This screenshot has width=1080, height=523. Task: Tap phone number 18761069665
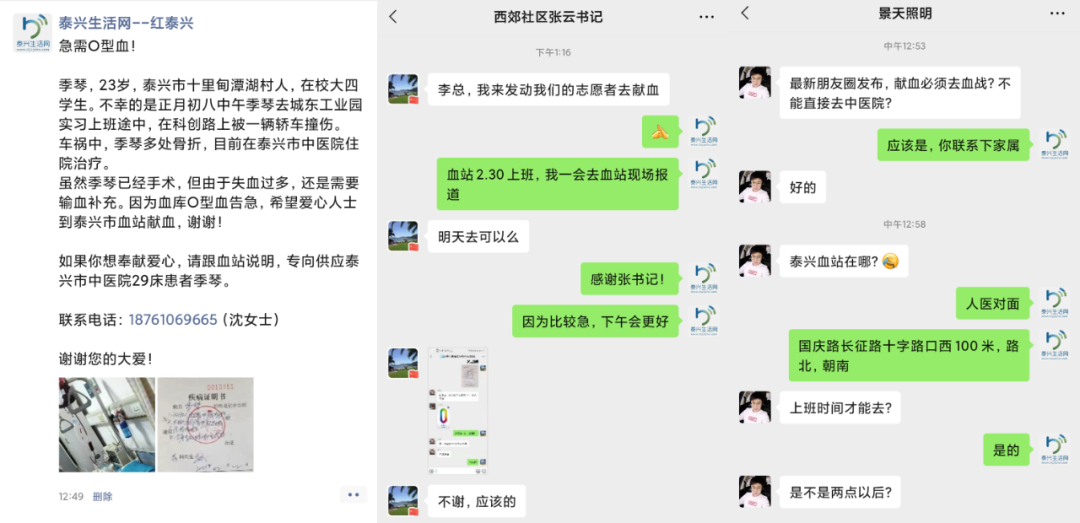[x=173, y=320]
